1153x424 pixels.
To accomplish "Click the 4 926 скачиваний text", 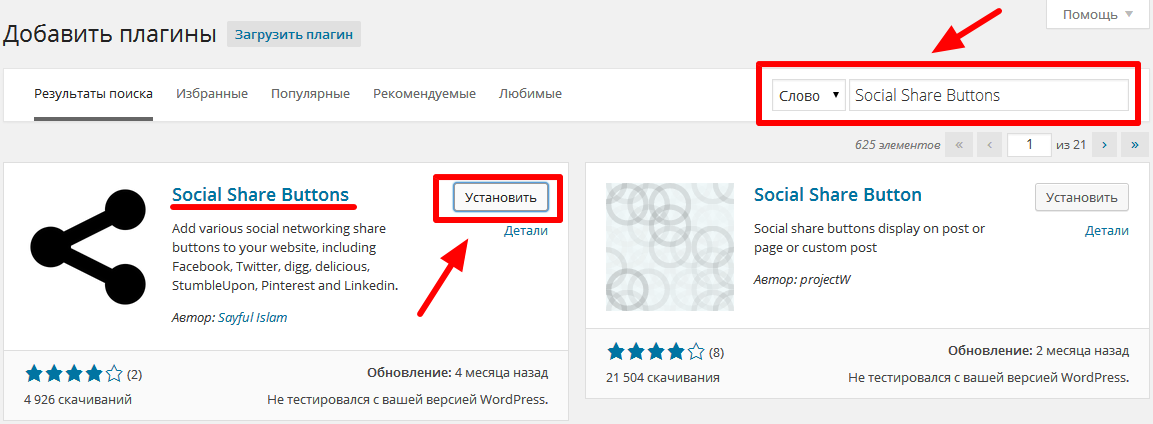I will pyautogui.click(x=78, y=400).
